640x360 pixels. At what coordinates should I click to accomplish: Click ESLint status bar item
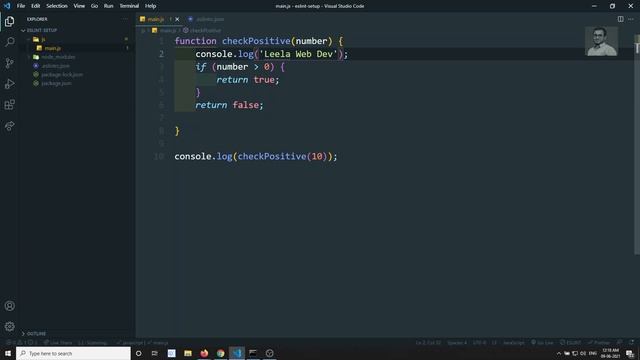[x=571, y=343]
